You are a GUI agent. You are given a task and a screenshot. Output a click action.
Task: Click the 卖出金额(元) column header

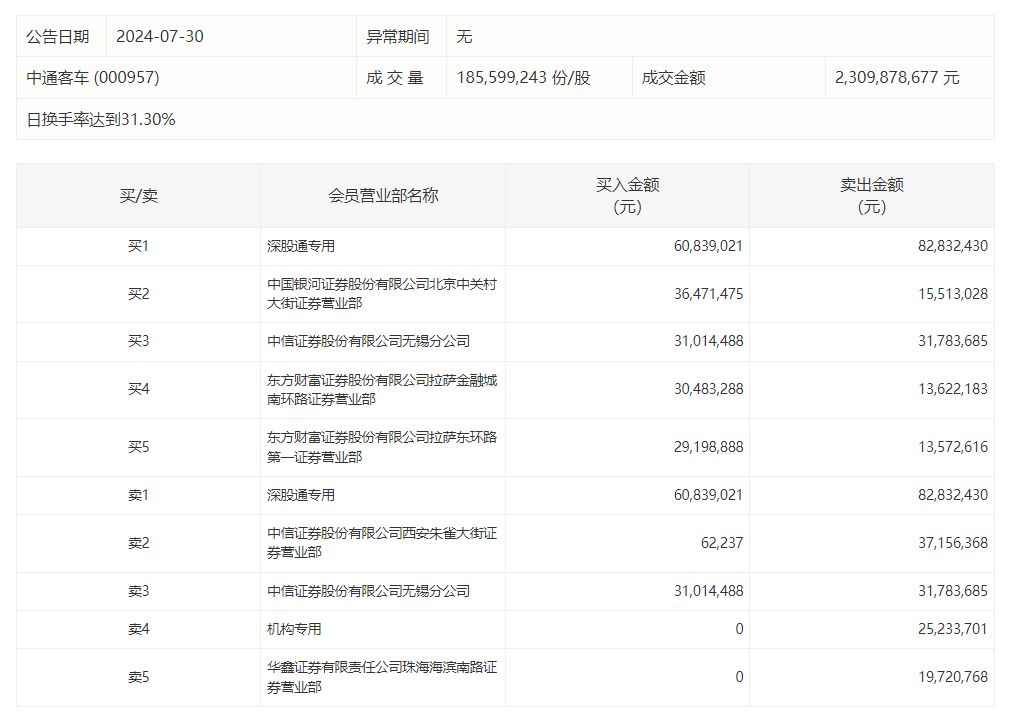click(x=872, y=196)
